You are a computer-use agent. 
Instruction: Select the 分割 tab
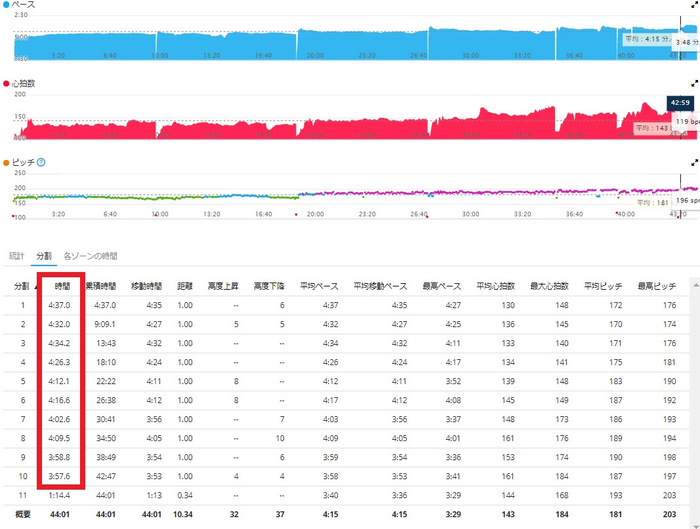pyautogui.click(x=44, y=256)
